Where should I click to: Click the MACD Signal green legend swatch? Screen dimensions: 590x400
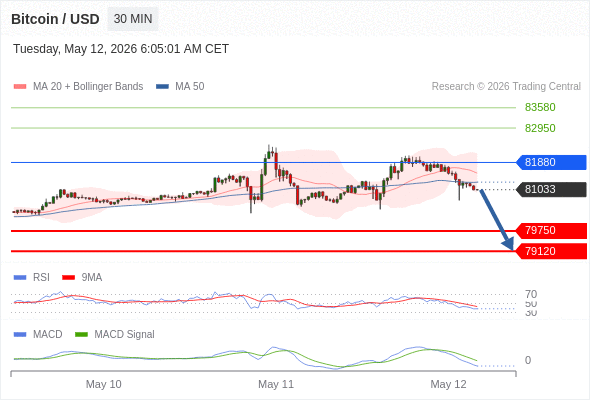pyautogui.click(x=81, y=335)
